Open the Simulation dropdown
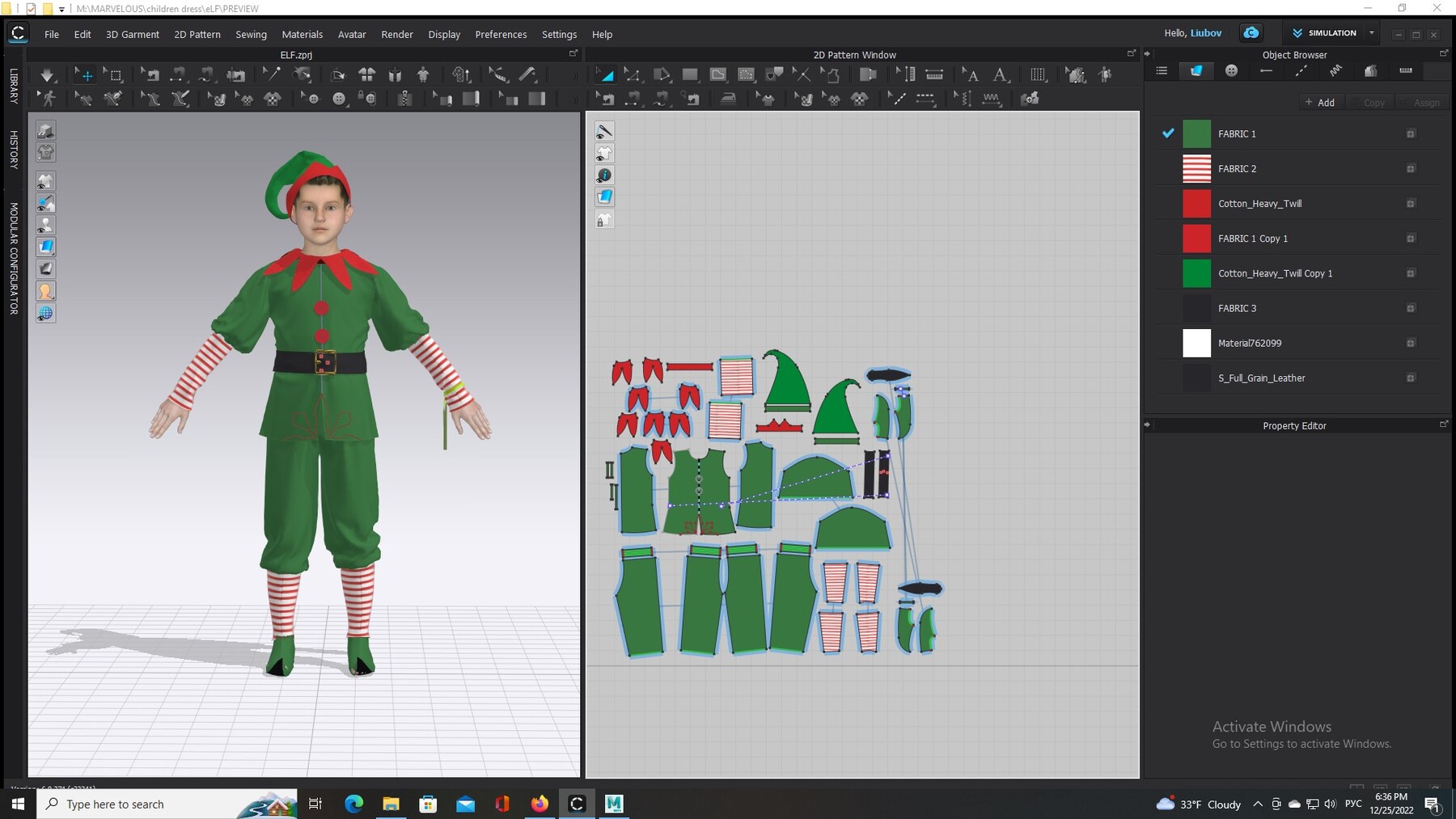Screen dimensions: 1456x819 (1372, 33)
